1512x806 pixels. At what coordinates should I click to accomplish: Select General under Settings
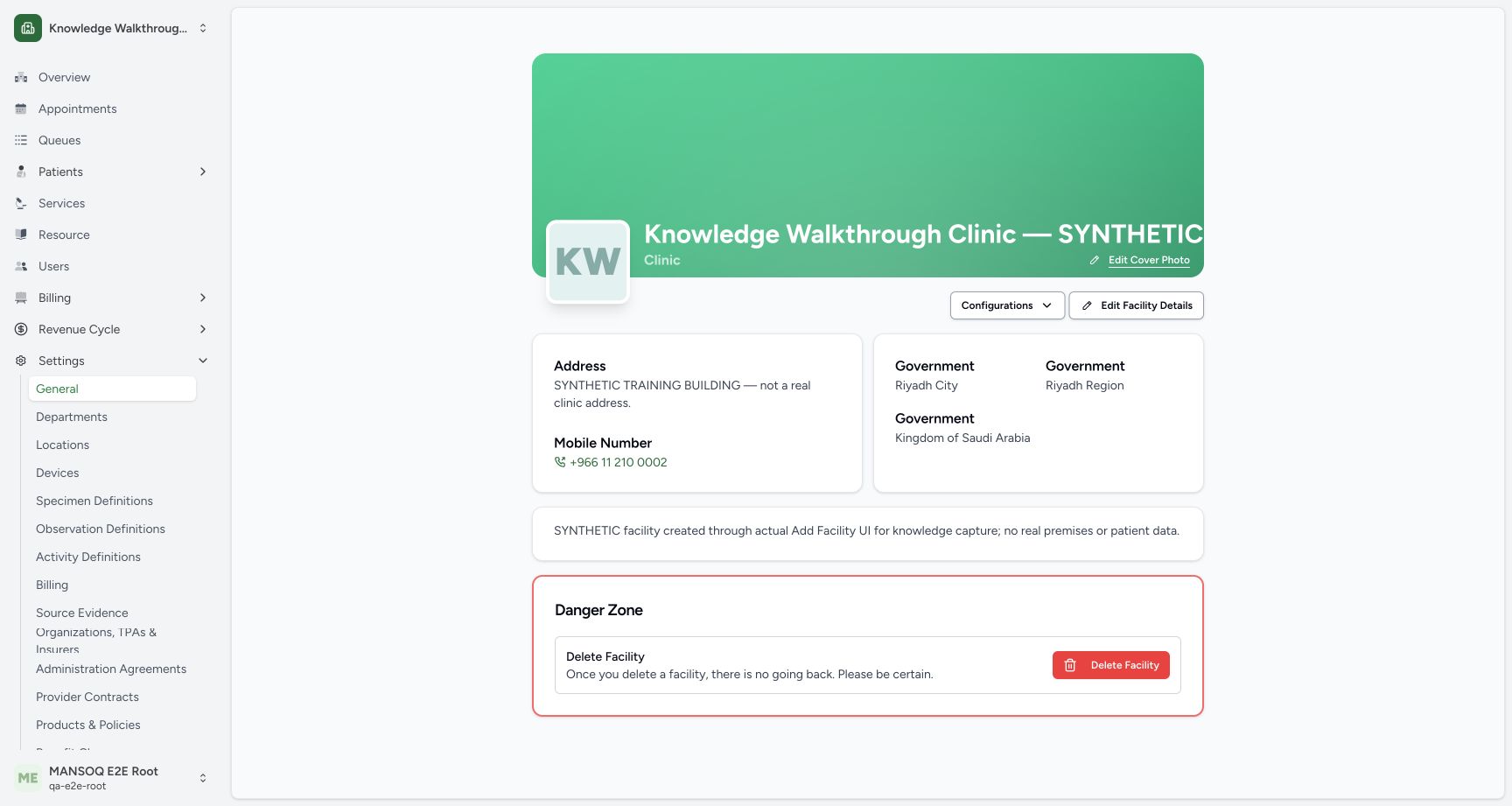(x=112, y=389)
